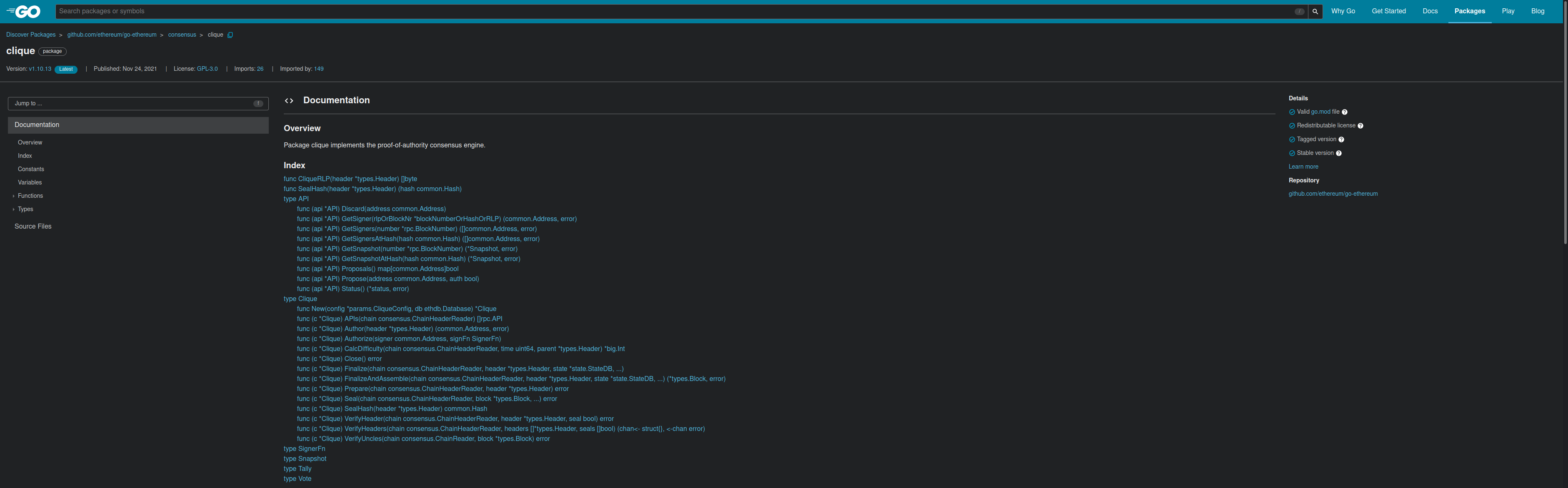Select Constants in sidebar
This screenshot has width=1568, height=488.
pos(31,169)
